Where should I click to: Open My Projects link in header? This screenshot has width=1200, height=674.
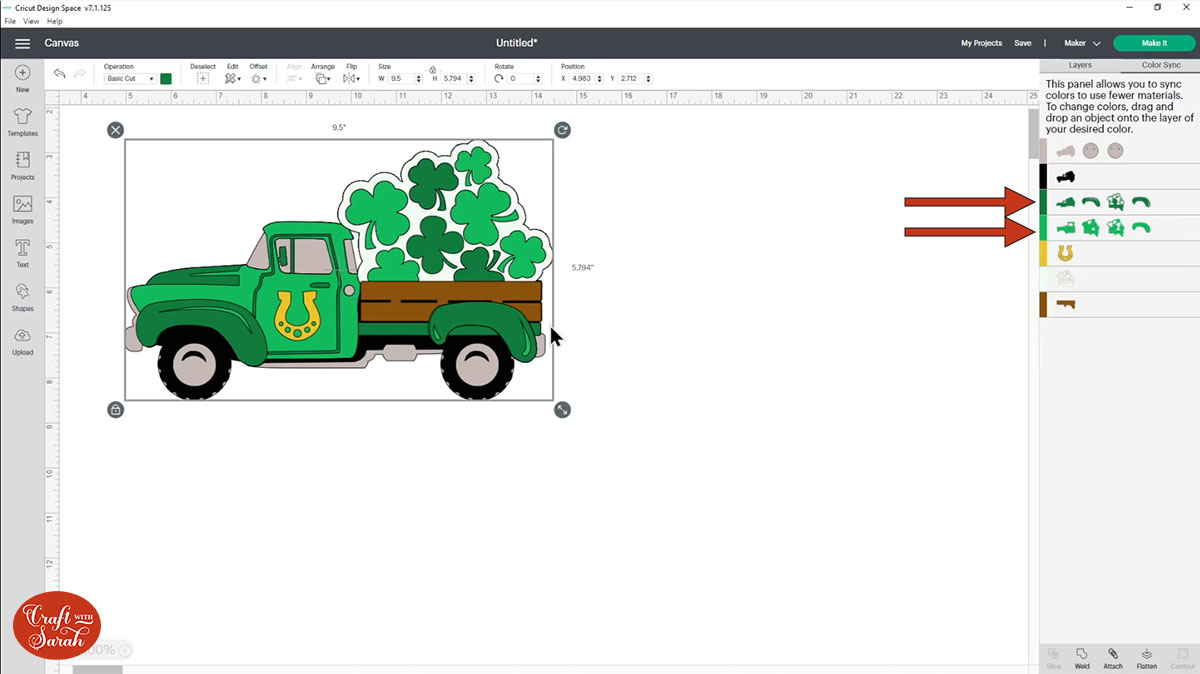tap(981, 43)
